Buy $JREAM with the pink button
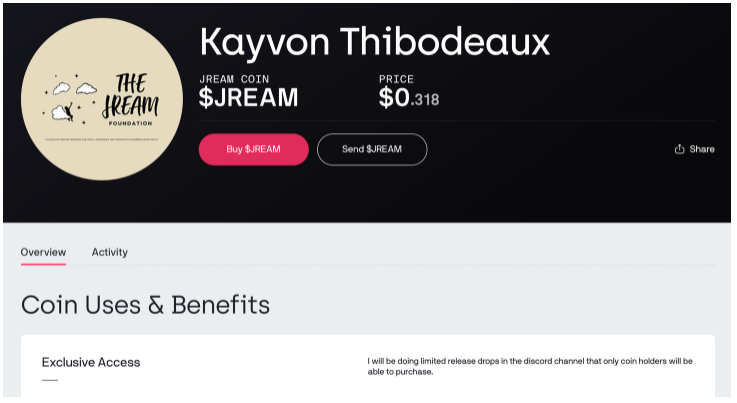 click(x=254, y=150)
